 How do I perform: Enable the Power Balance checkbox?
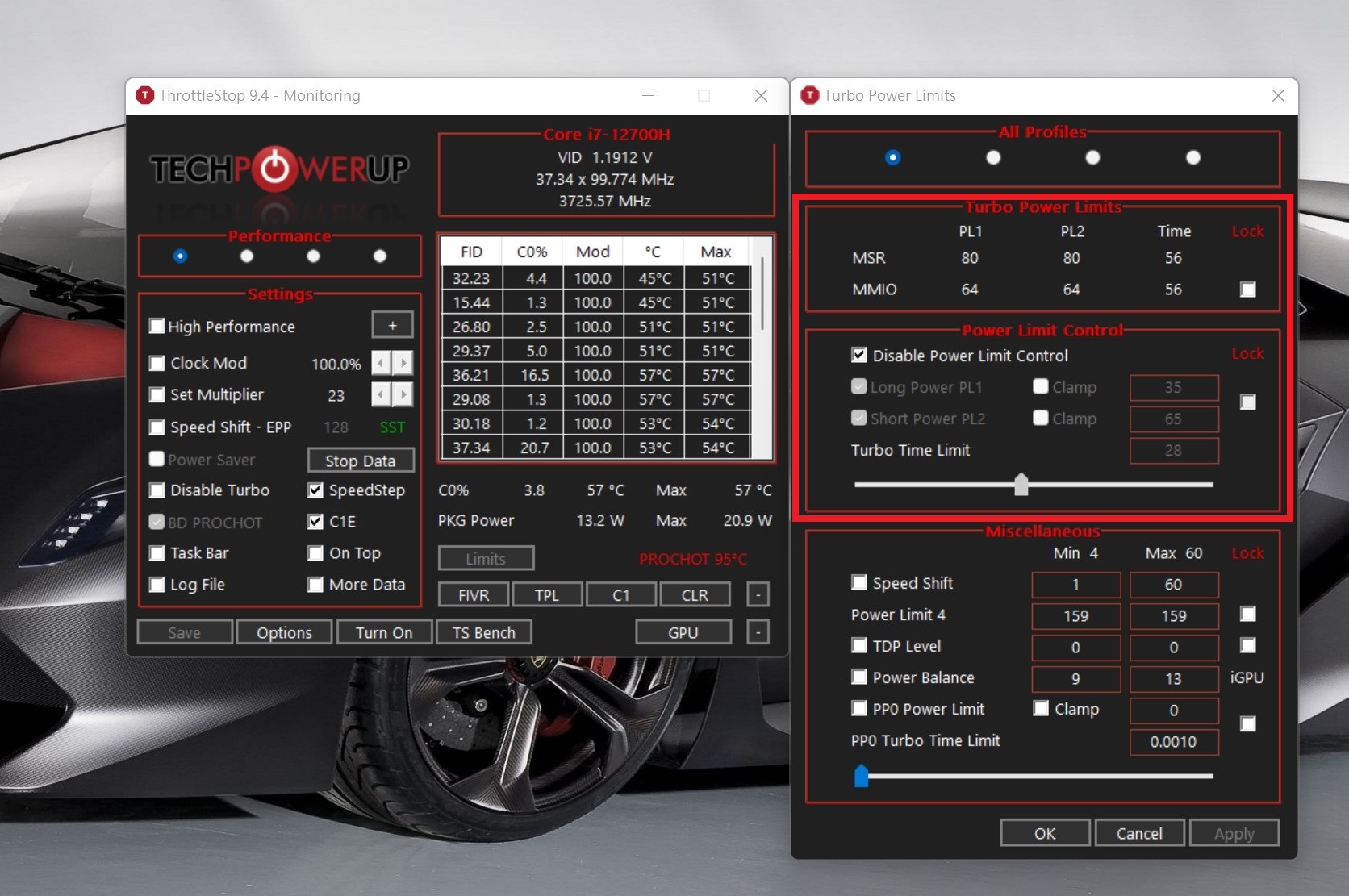[859, 677]
